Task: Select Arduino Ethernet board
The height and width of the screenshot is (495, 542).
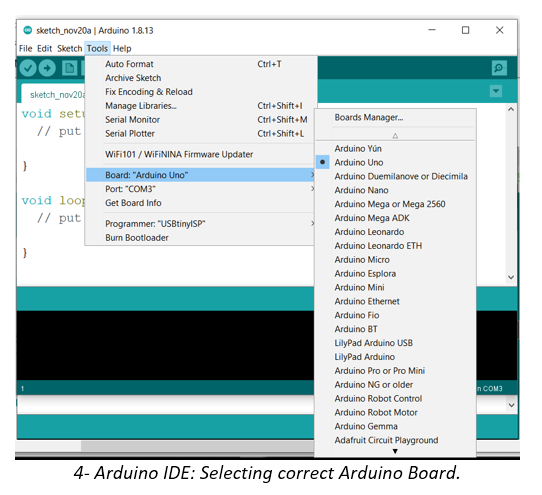Action: (x=395, y=301)
